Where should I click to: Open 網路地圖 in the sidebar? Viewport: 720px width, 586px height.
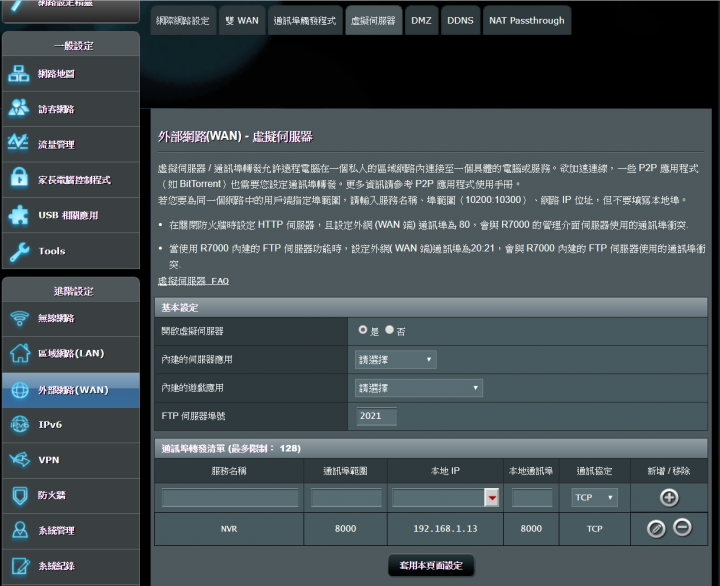tap(70, 74)
